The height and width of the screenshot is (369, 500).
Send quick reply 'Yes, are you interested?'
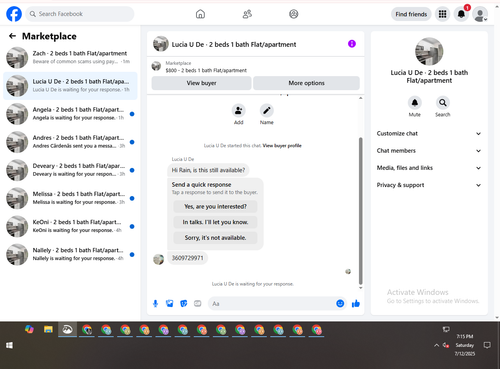[x=215, y=207]
